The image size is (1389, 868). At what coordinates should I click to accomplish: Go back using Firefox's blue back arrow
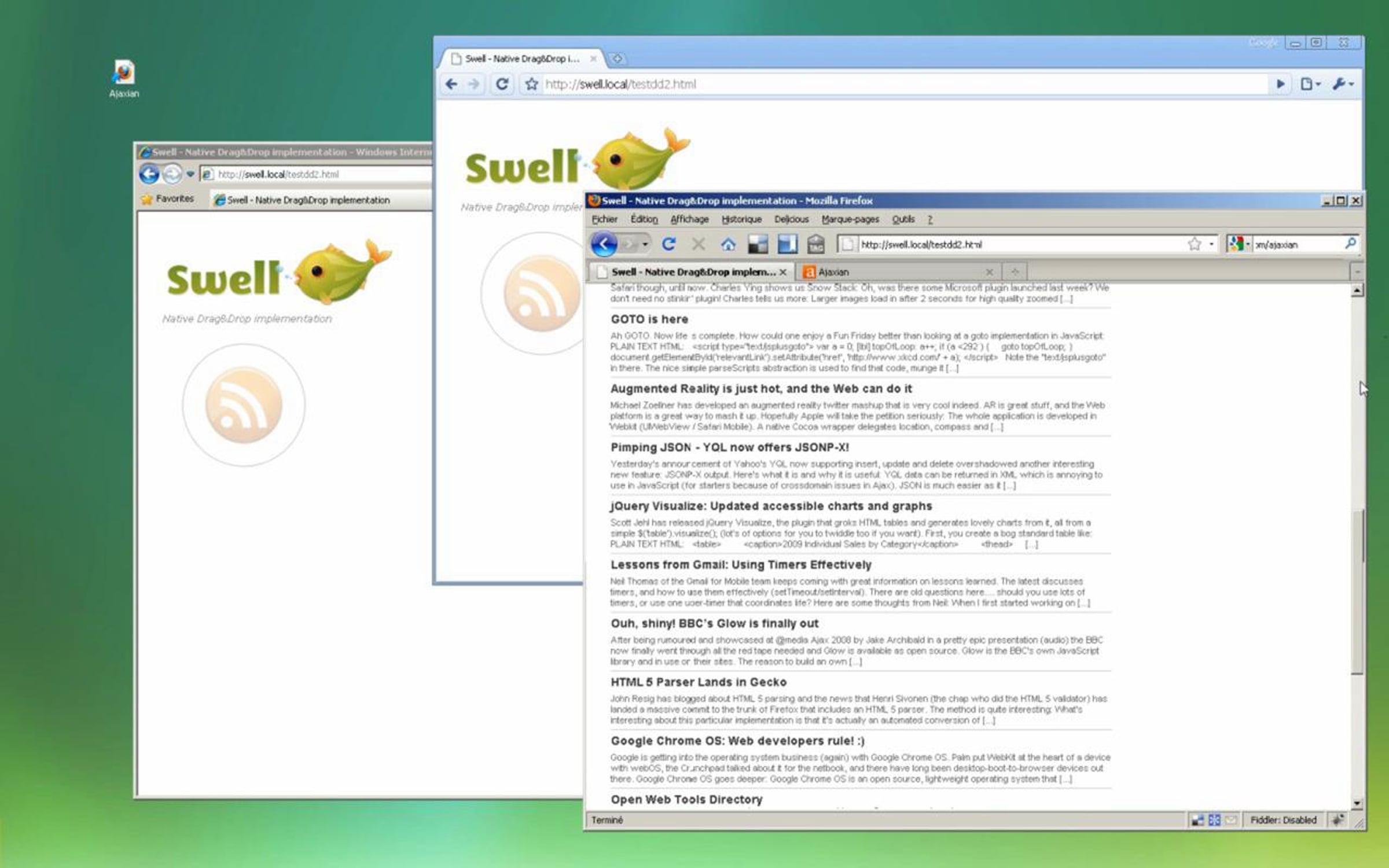tap(604, 244)
